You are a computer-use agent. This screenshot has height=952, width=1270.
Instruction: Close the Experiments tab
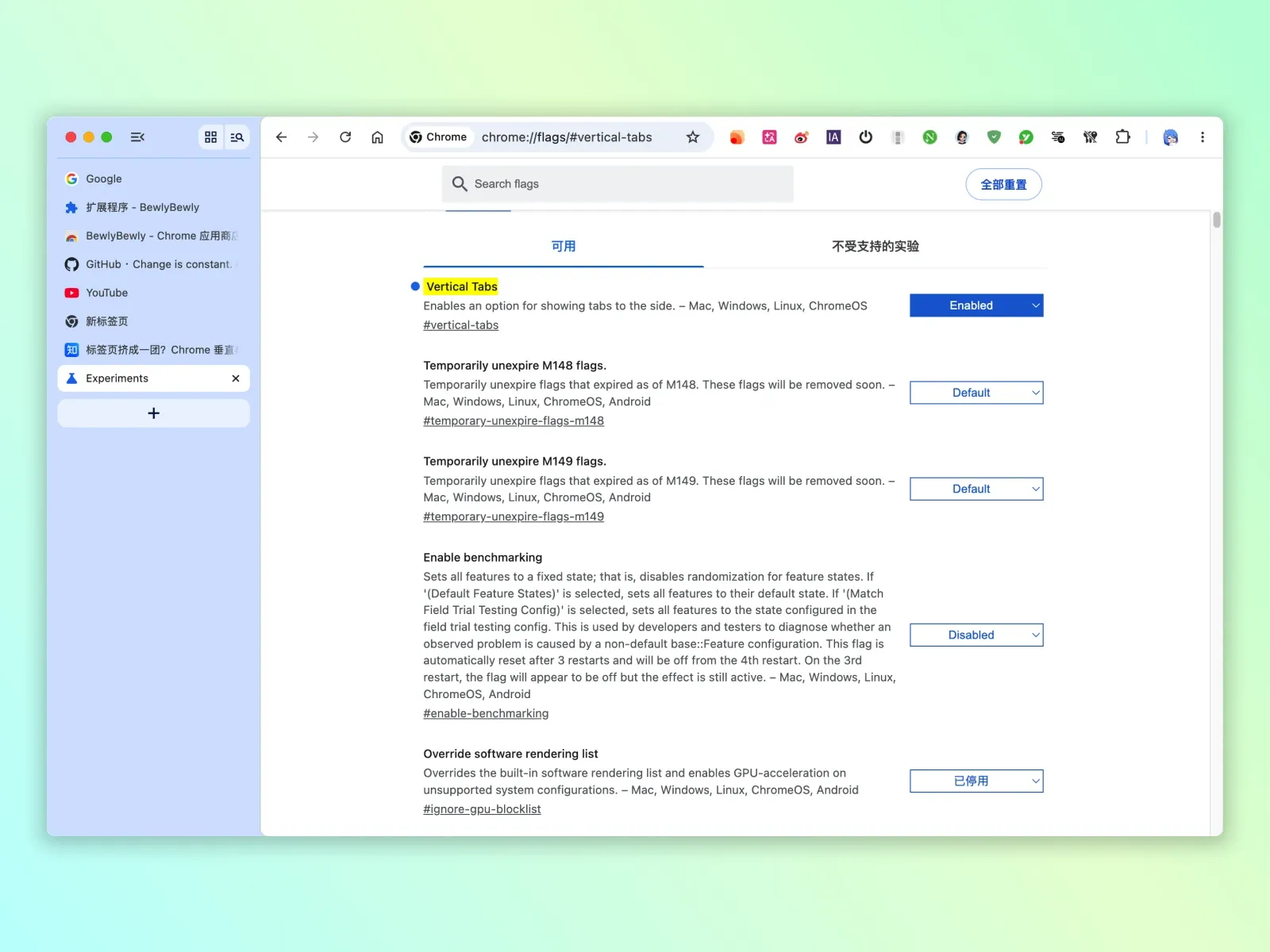point(236,378)
